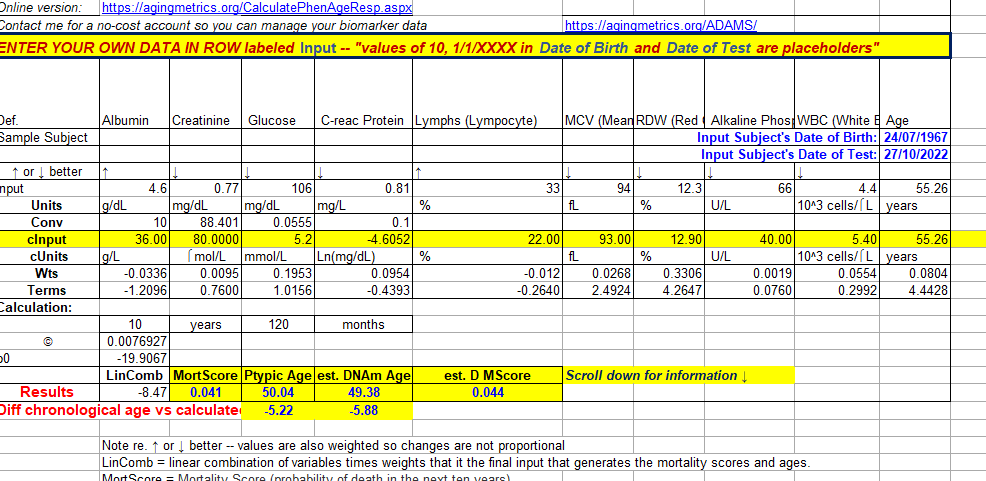The width and height of the screenshot is (986, 481).
Task: Select the C-reac Protein input 0.81
Action: pos(363,189)
